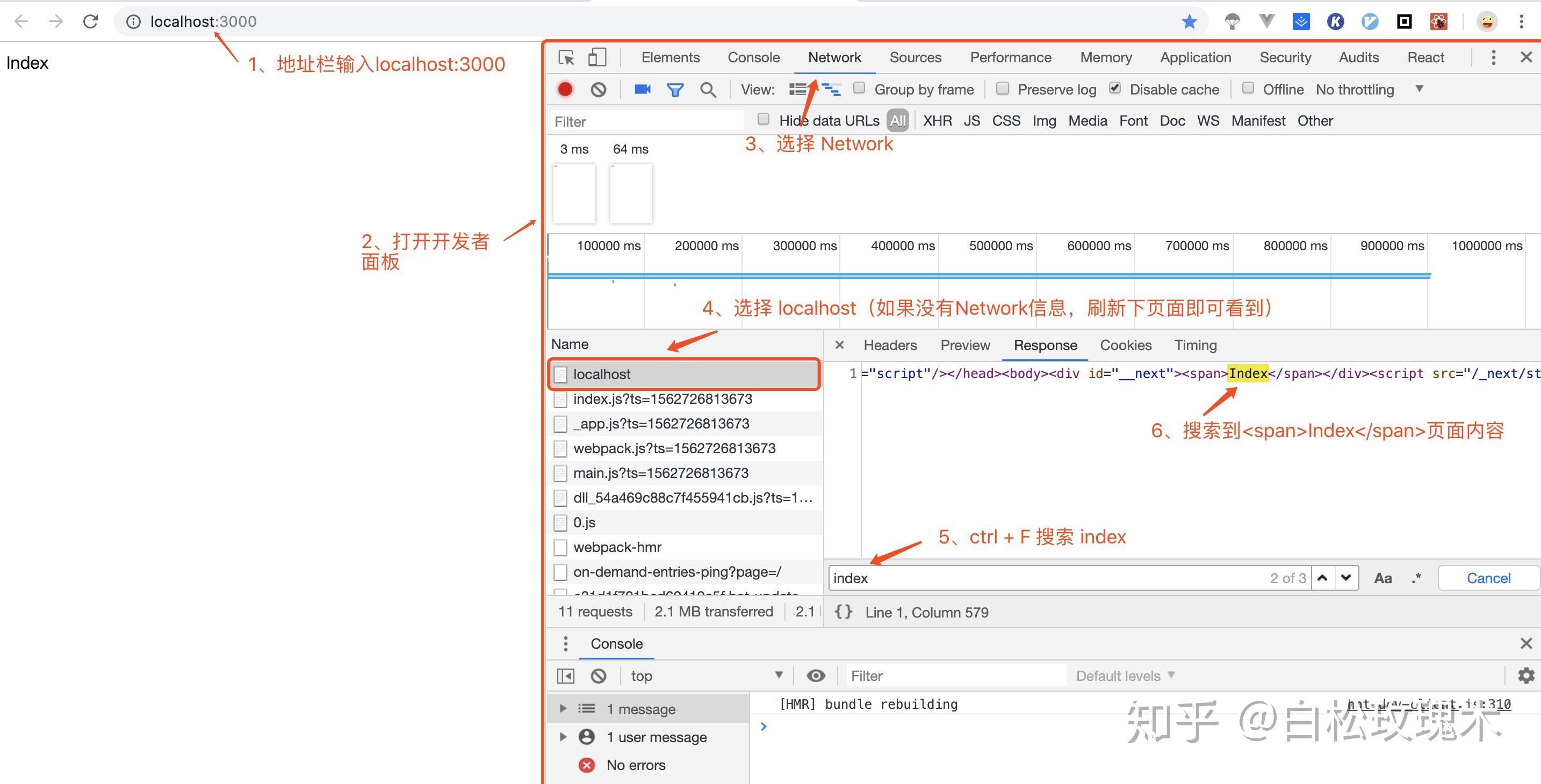This screenshot has height=784, width=1541.
Task: Select the inspect element picker tool
Action: pyautogui.click(x=565, y=57)
